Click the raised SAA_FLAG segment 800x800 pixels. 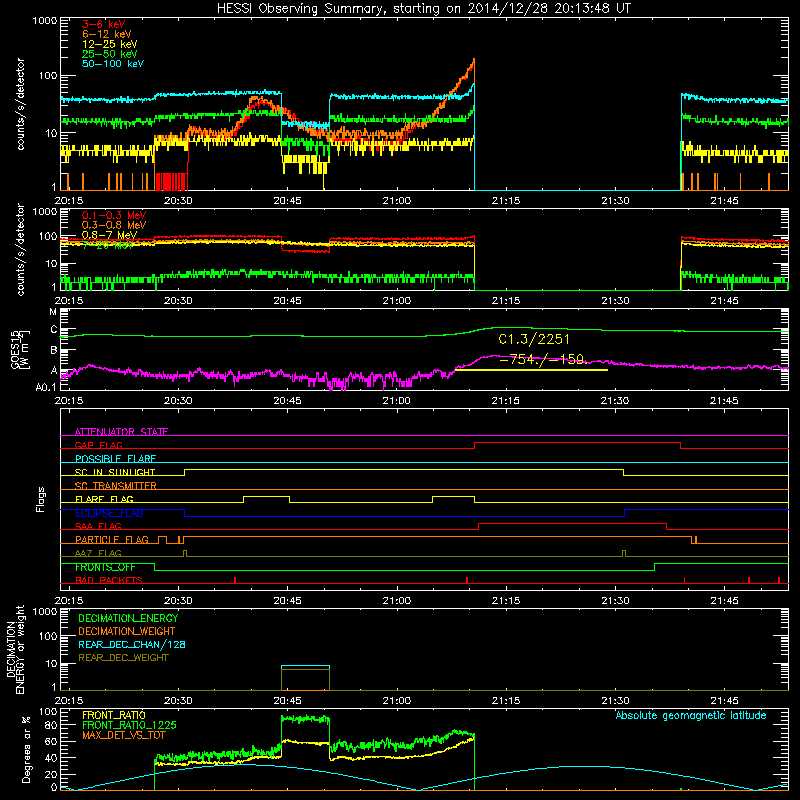coord(572,523)
